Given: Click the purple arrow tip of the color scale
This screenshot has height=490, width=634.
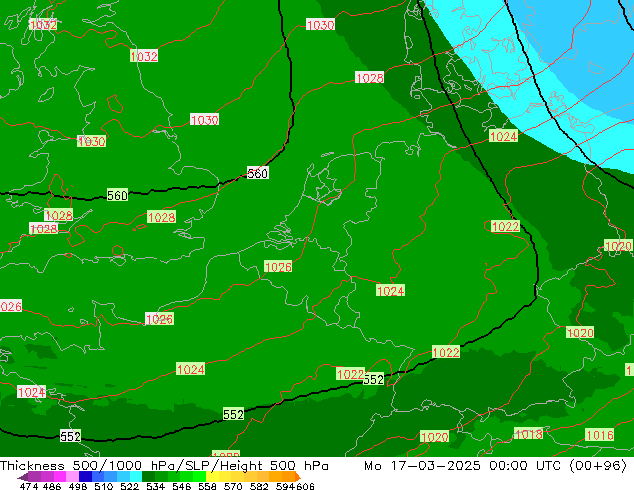Looking at the screenshot, I should pyautogui.click(x=22, y=477).
